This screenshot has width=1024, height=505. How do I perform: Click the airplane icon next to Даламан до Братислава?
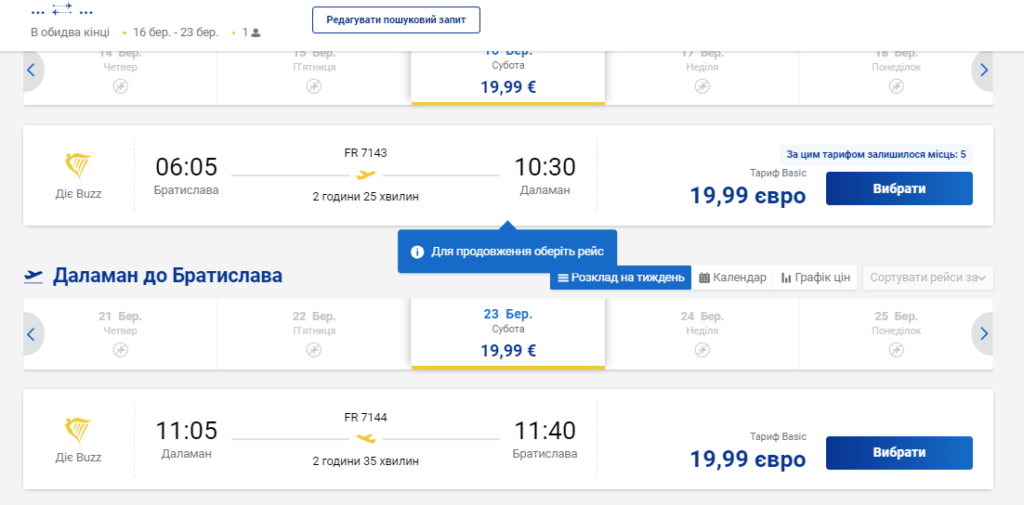pyautogui.click(x=33, y=276)
